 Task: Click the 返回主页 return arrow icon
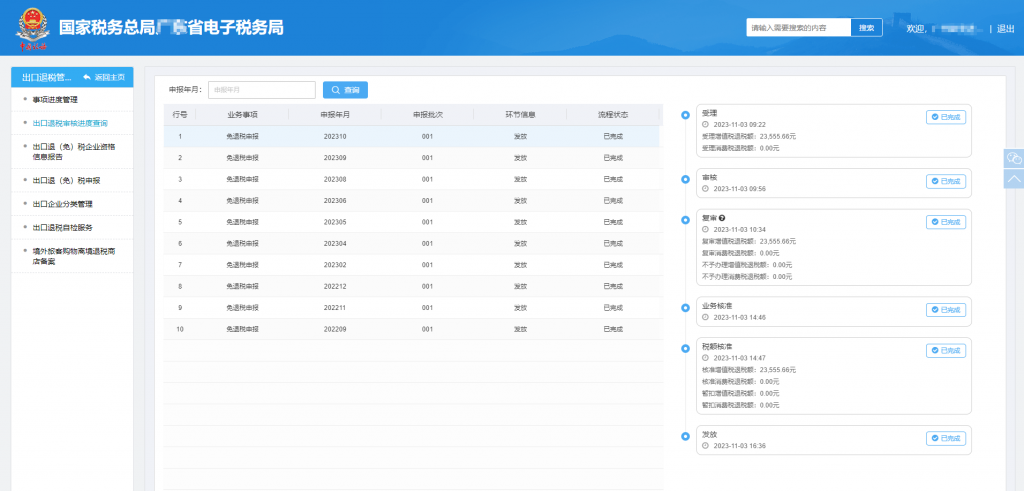point(86,77)
